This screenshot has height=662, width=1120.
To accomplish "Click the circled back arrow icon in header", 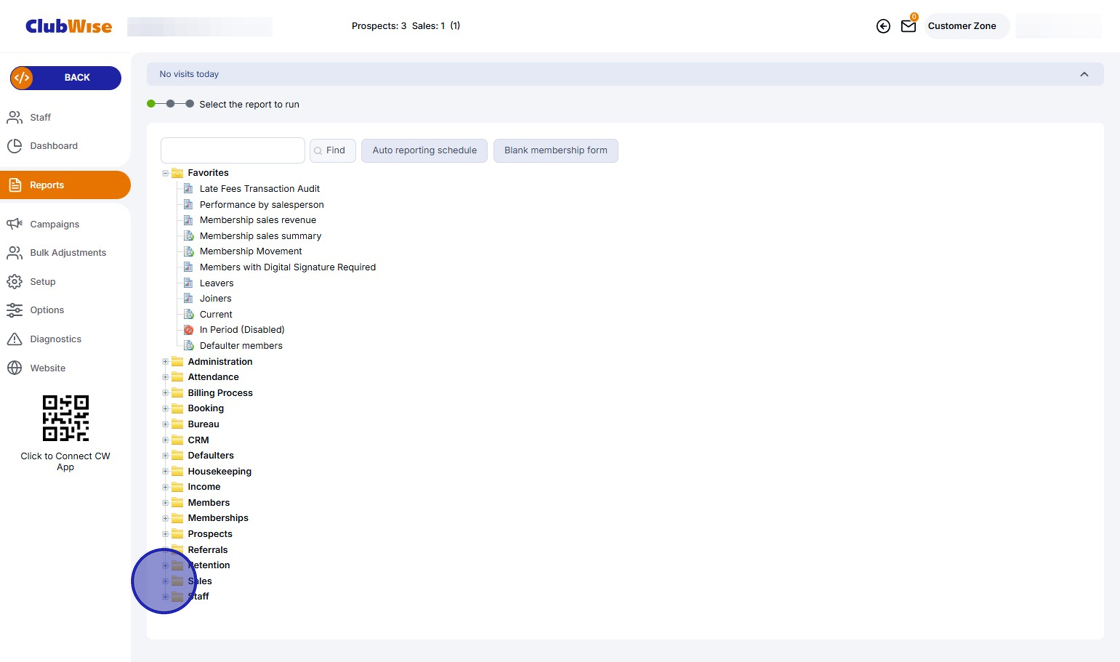I will click(x=883, y=26).
